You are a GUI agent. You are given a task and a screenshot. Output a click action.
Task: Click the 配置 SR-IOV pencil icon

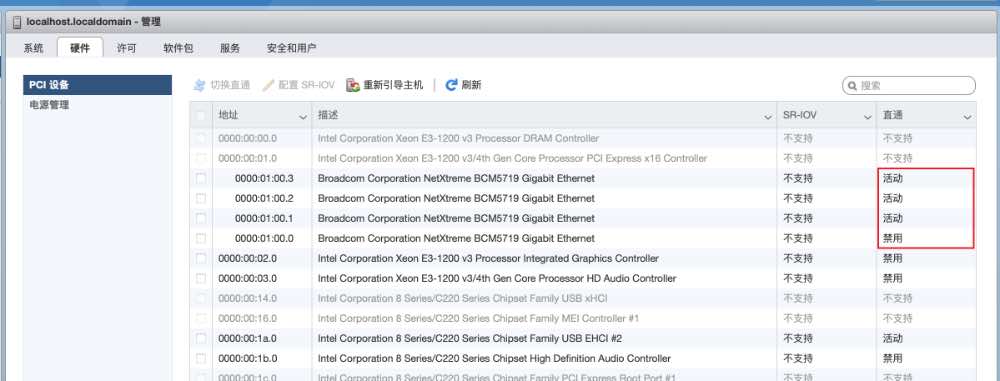tap(268, 85)
